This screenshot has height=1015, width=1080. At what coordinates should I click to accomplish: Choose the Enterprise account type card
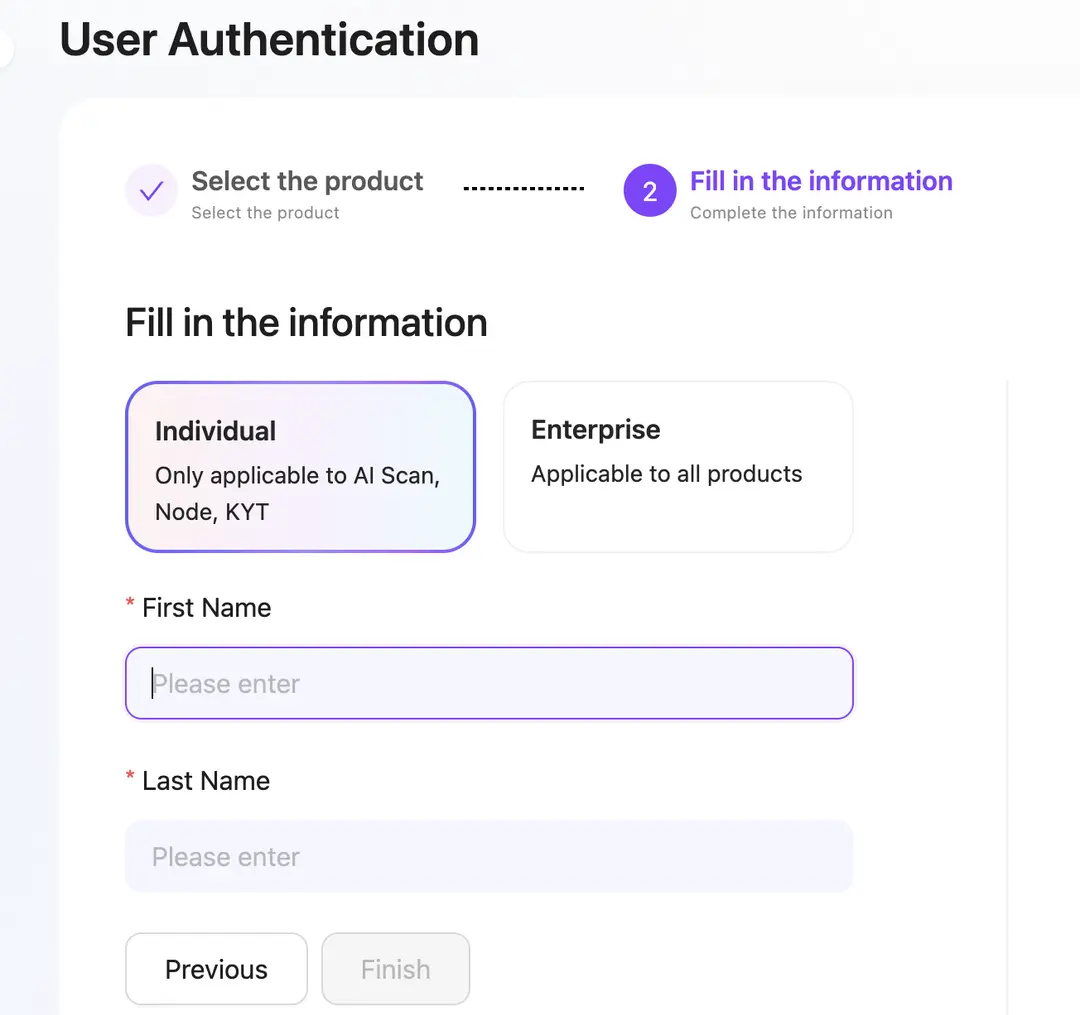click(678, 467)
